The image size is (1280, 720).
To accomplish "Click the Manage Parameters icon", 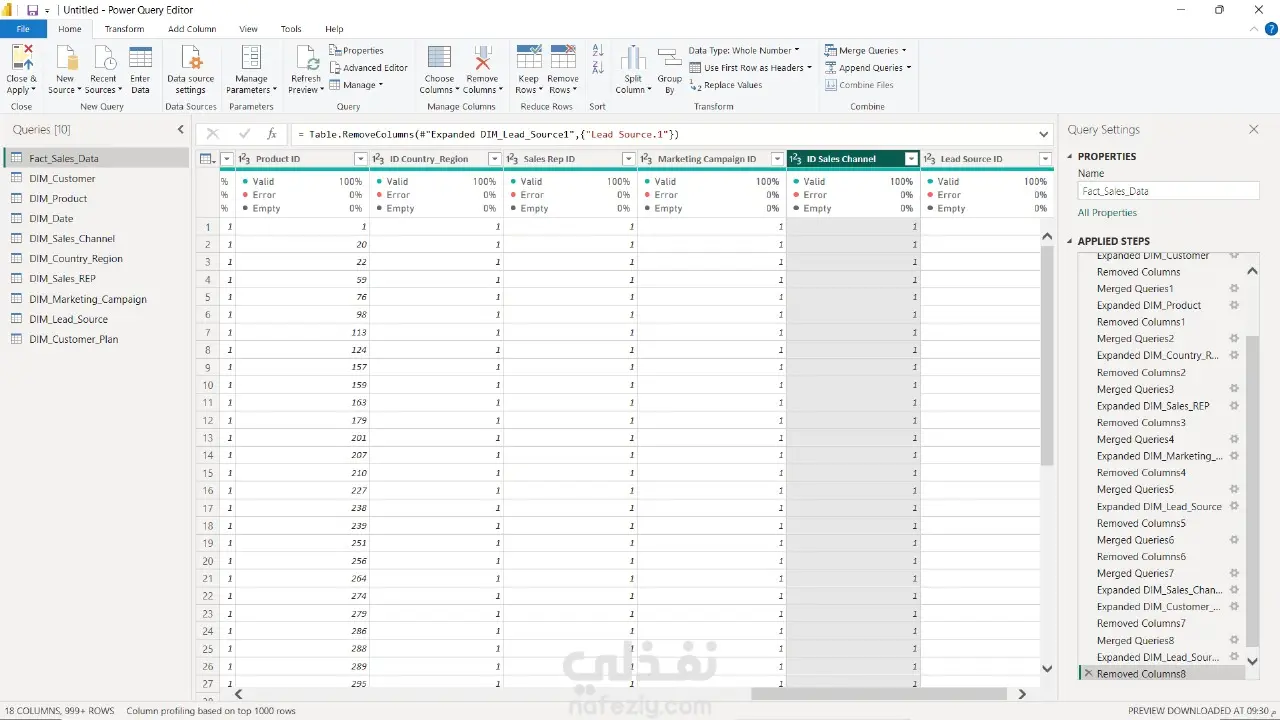I will (x=251, y=58).
